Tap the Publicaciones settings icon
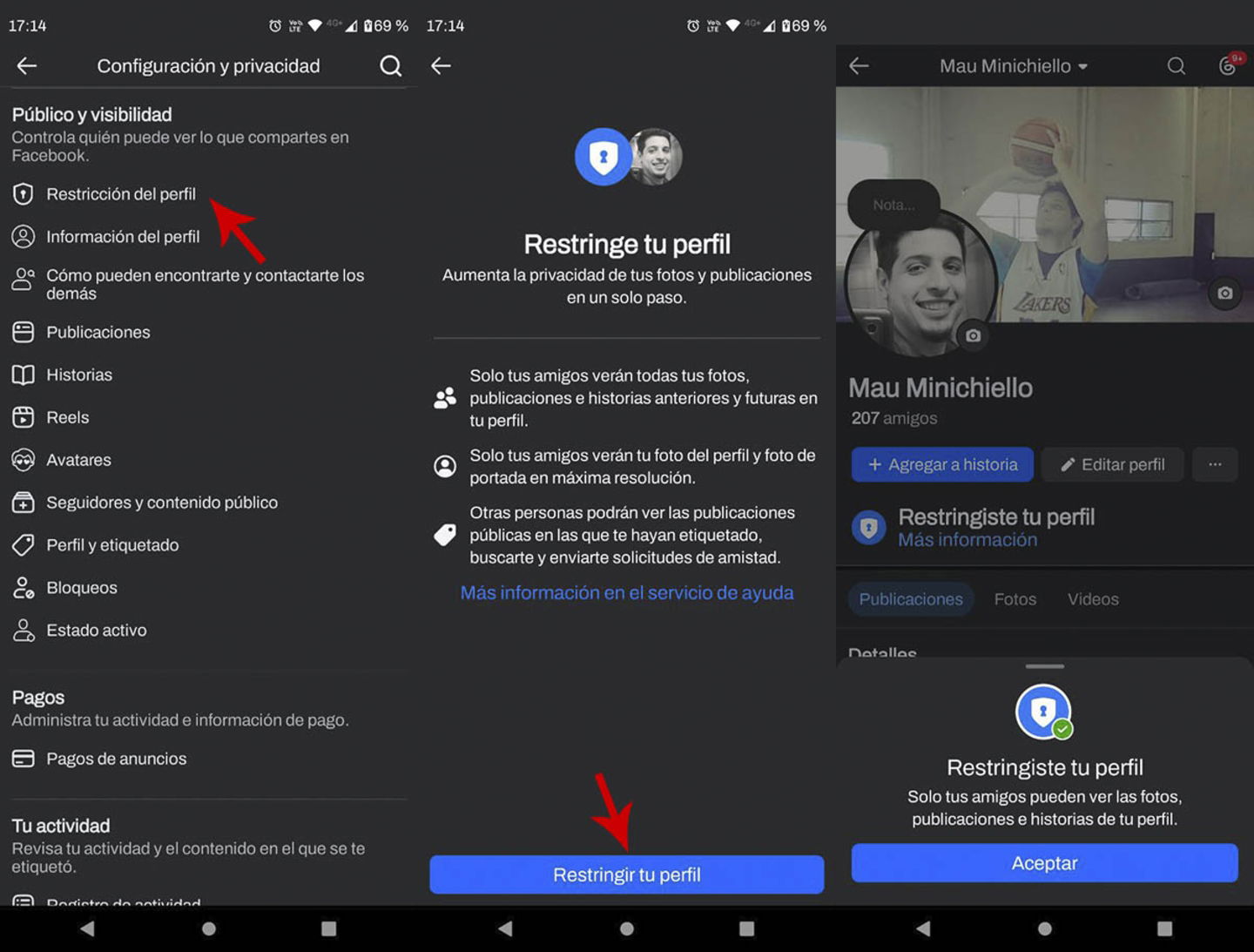 (24, 332)
